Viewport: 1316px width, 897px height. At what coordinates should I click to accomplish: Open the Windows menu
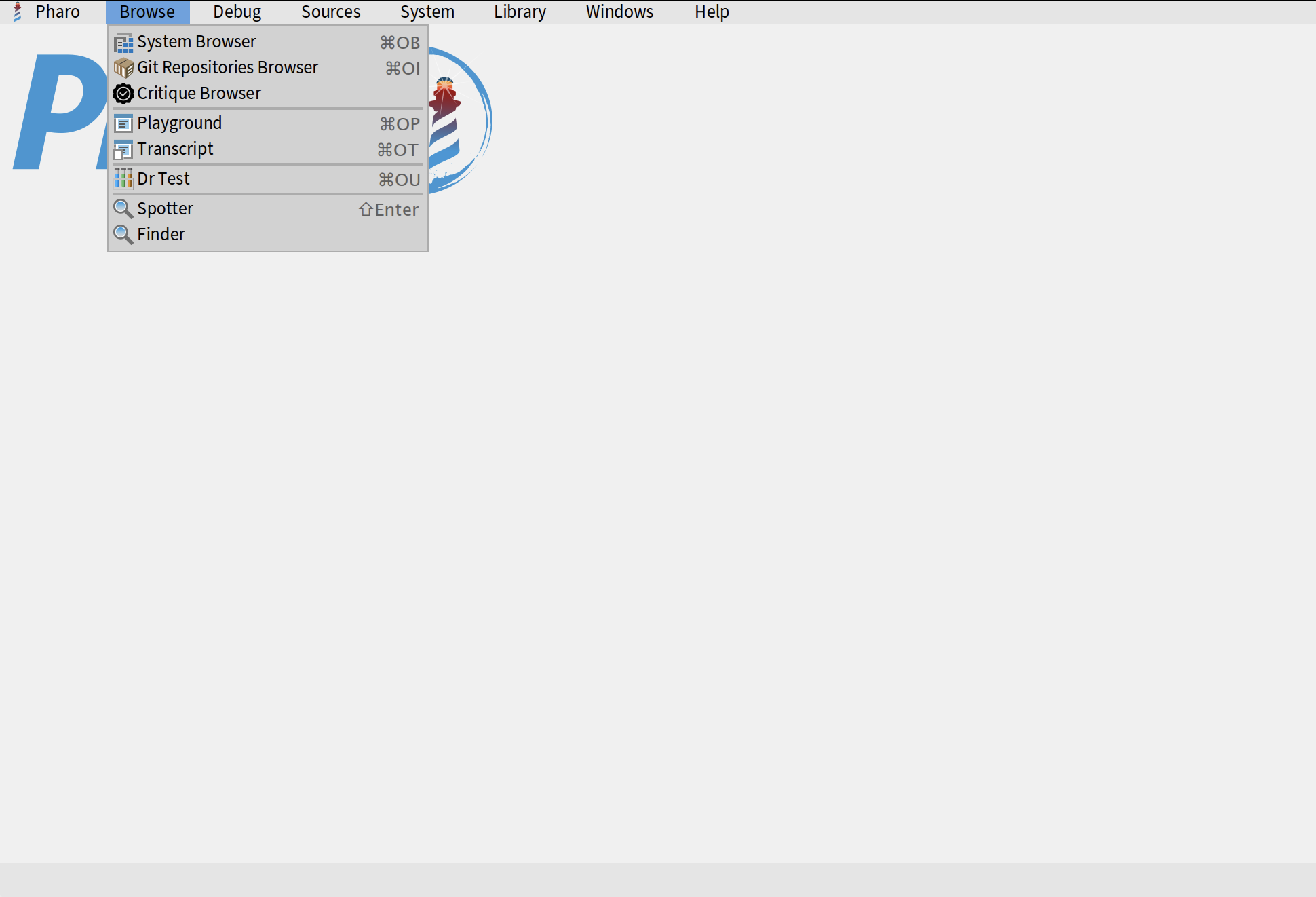pyautogui.click(x=619, y=12)
